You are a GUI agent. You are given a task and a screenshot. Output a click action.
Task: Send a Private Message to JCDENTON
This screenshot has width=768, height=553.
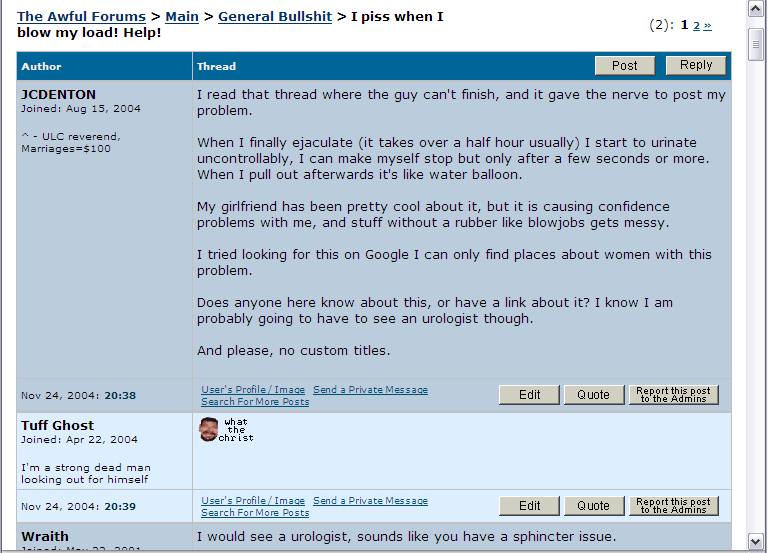(x=370, y=389)
